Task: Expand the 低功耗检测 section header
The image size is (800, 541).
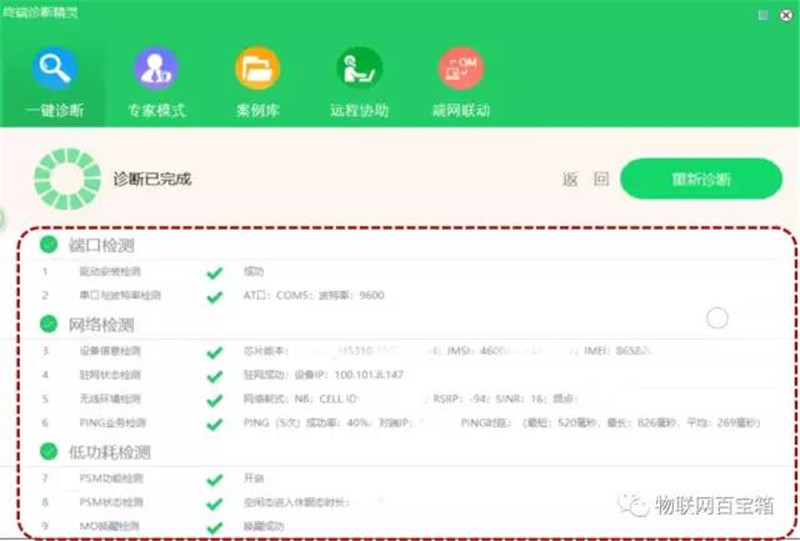Action: coord(108,453)
